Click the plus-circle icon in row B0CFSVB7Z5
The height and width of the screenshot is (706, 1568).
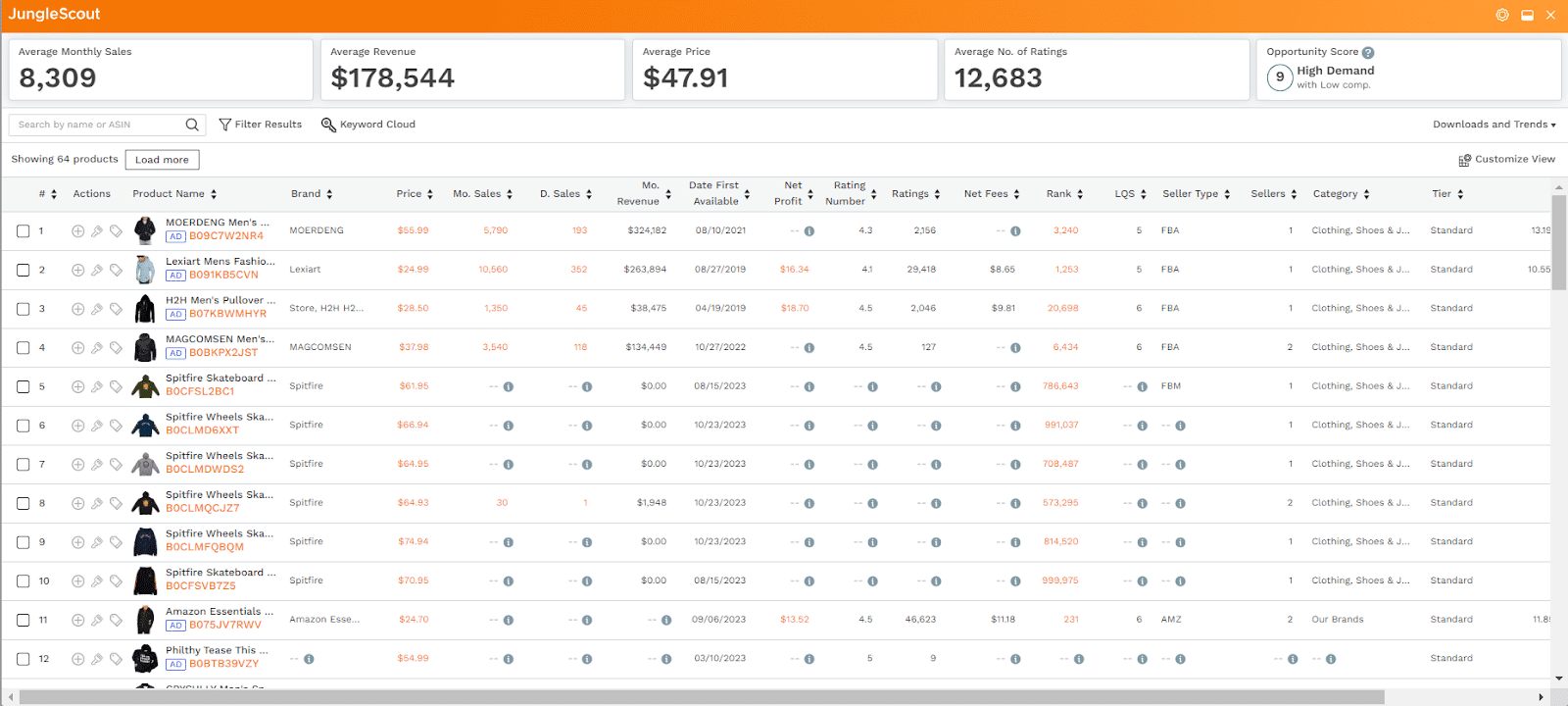tap(78, 581)
